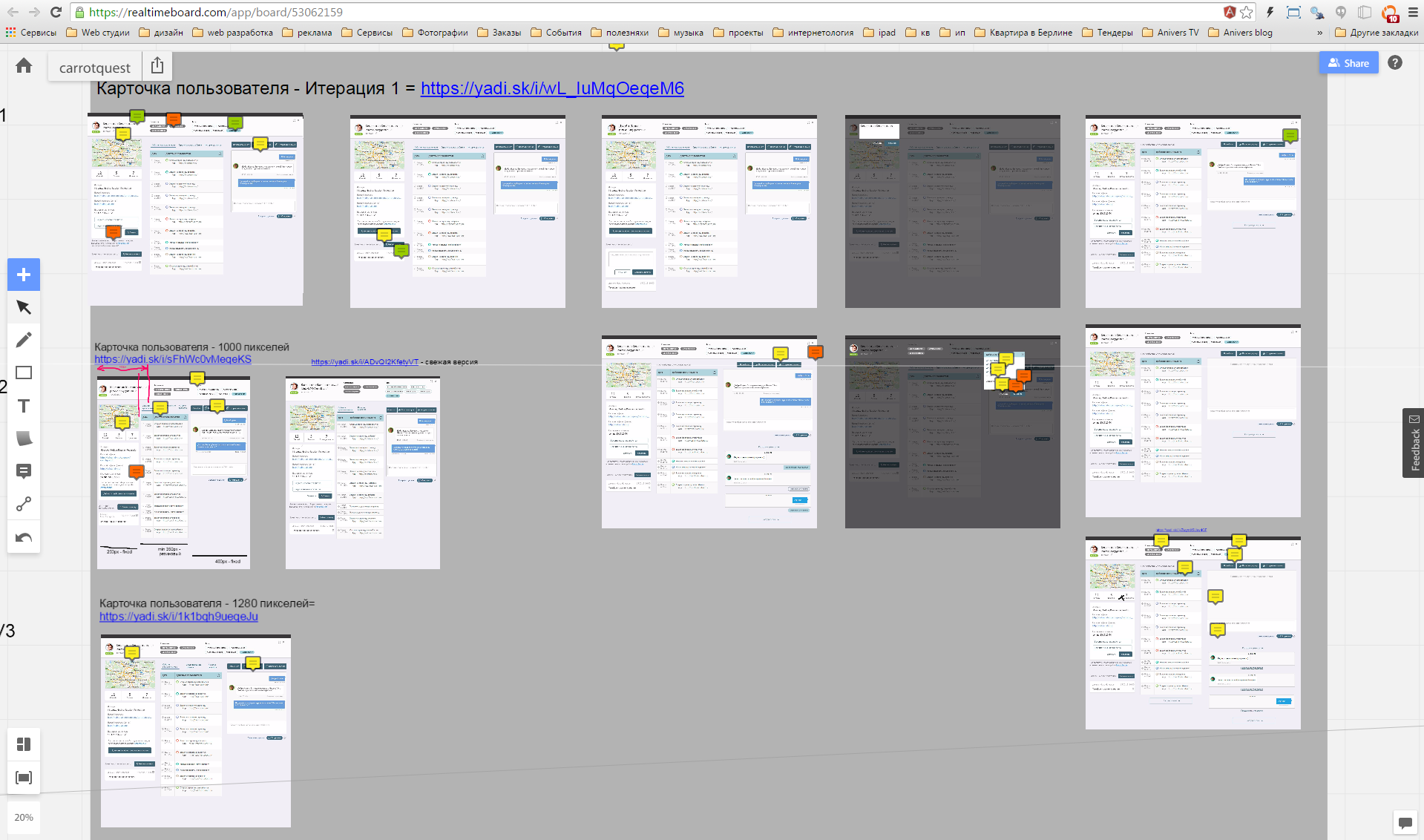1424x840 pixels.
Task: Open the Chrome apps grid icon
Action: pos(10,33)
